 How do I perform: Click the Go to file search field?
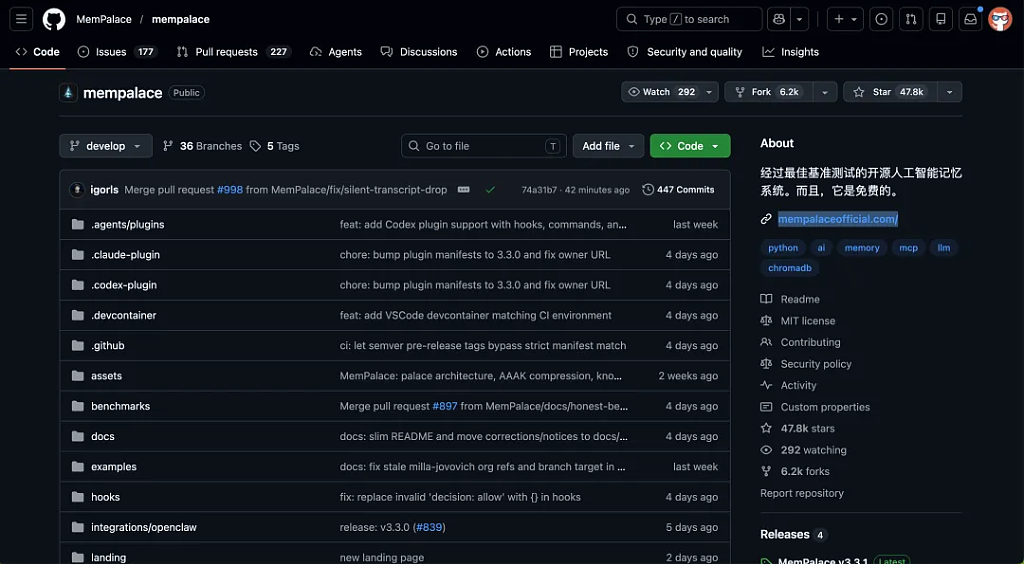click(x=484, y=146)
